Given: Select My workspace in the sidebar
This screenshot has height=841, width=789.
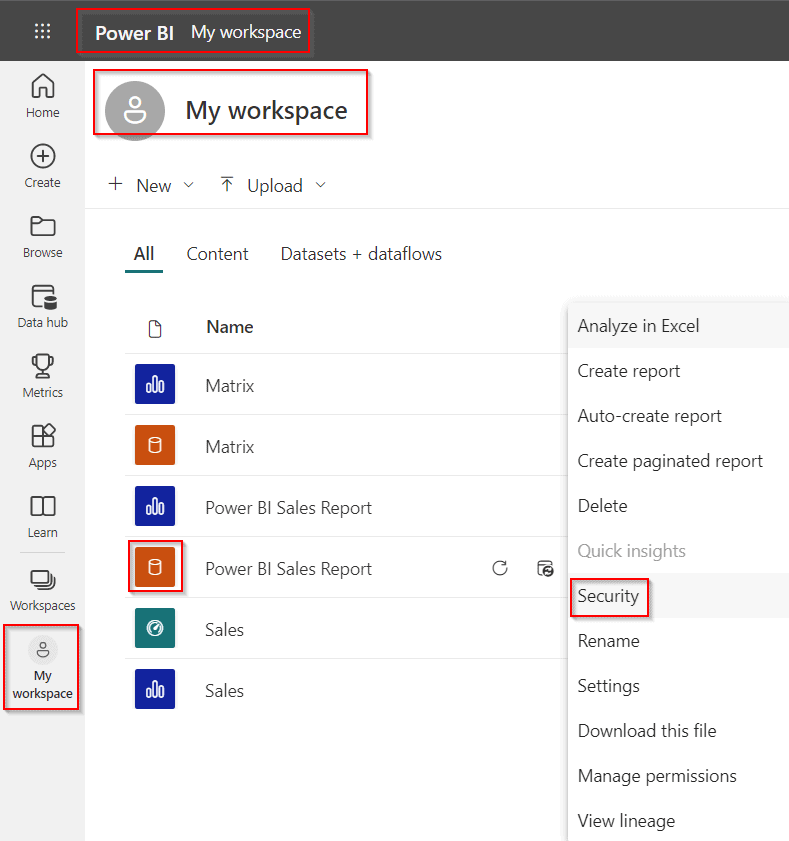Looking at the screenshot, I should pos(42,668).
